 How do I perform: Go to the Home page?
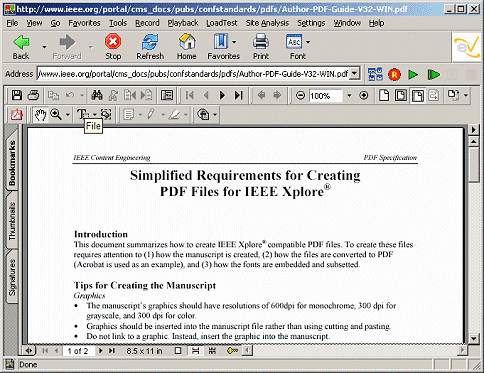point(187,47)
